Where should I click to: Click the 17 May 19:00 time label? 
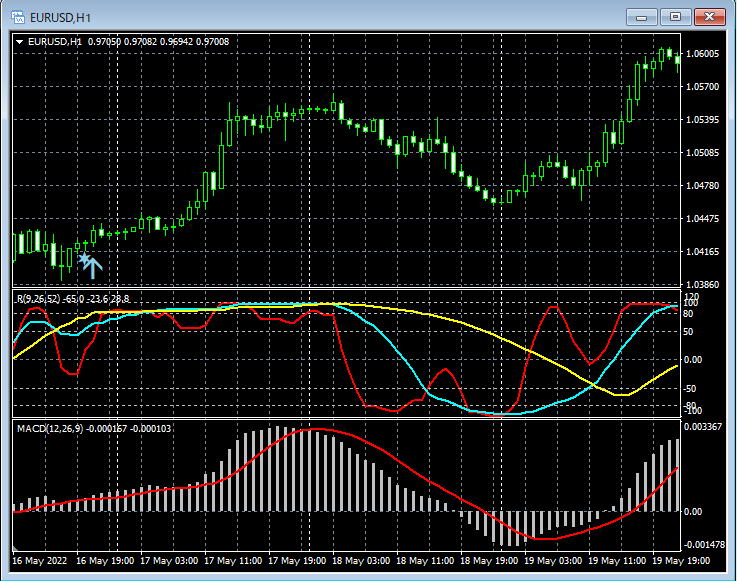pyautogui.click(x=297, y=561)
